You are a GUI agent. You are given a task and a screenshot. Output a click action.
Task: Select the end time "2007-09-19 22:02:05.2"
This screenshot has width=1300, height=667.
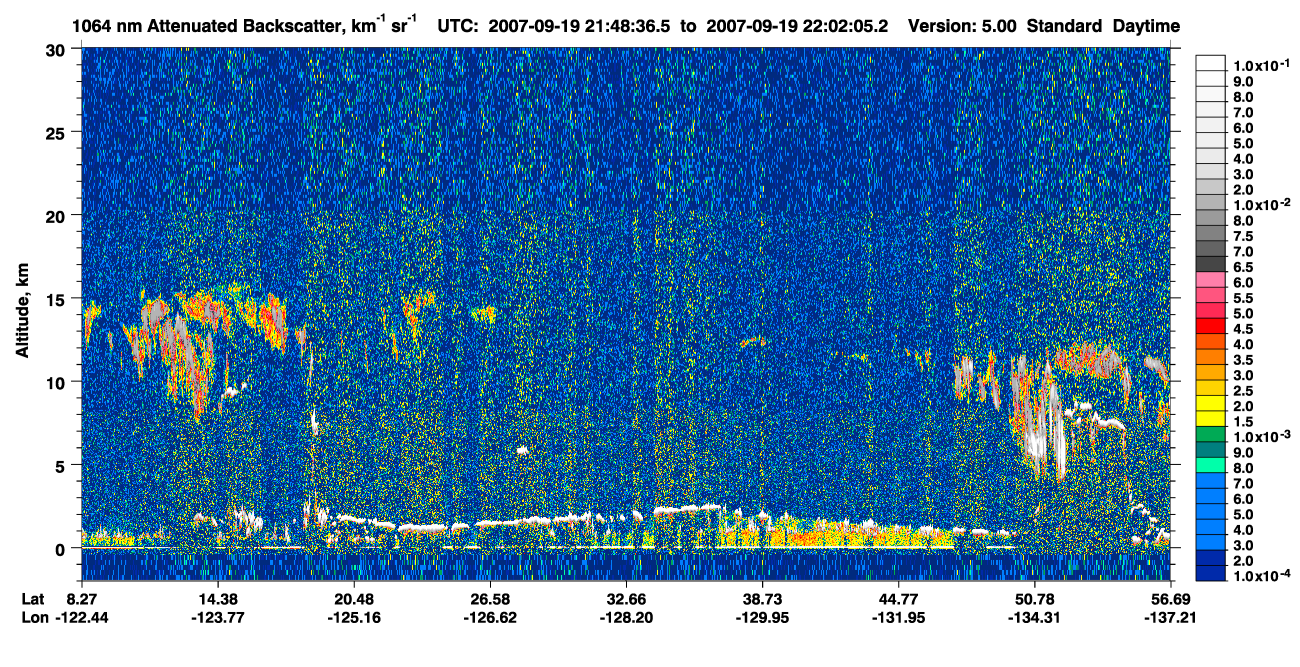798,26
